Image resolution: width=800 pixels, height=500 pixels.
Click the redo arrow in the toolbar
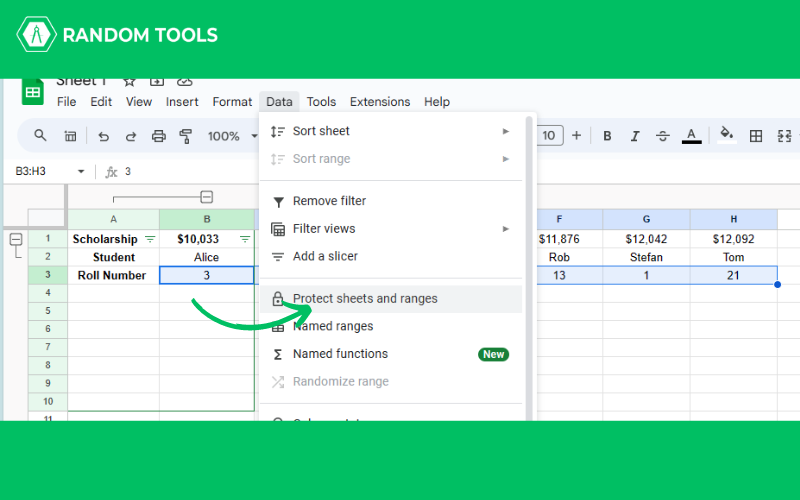point(131,136)
